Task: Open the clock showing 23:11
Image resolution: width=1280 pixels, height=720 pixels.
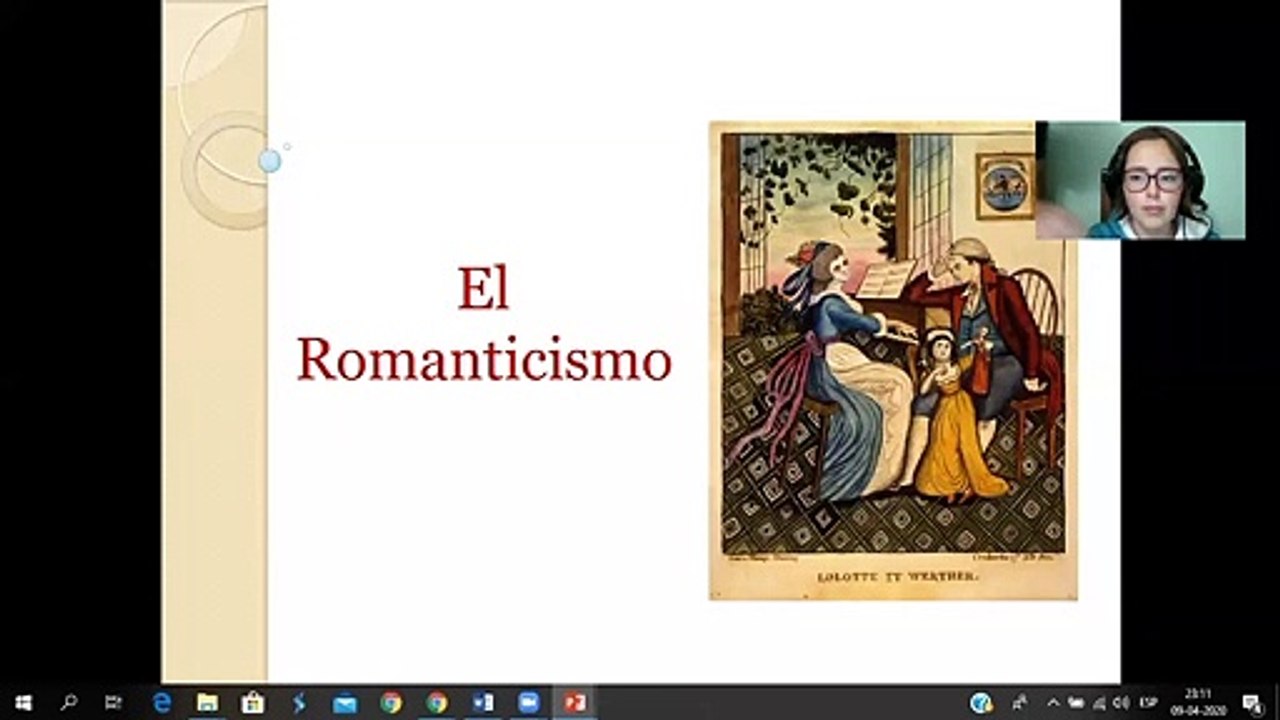Action: 1196,702
